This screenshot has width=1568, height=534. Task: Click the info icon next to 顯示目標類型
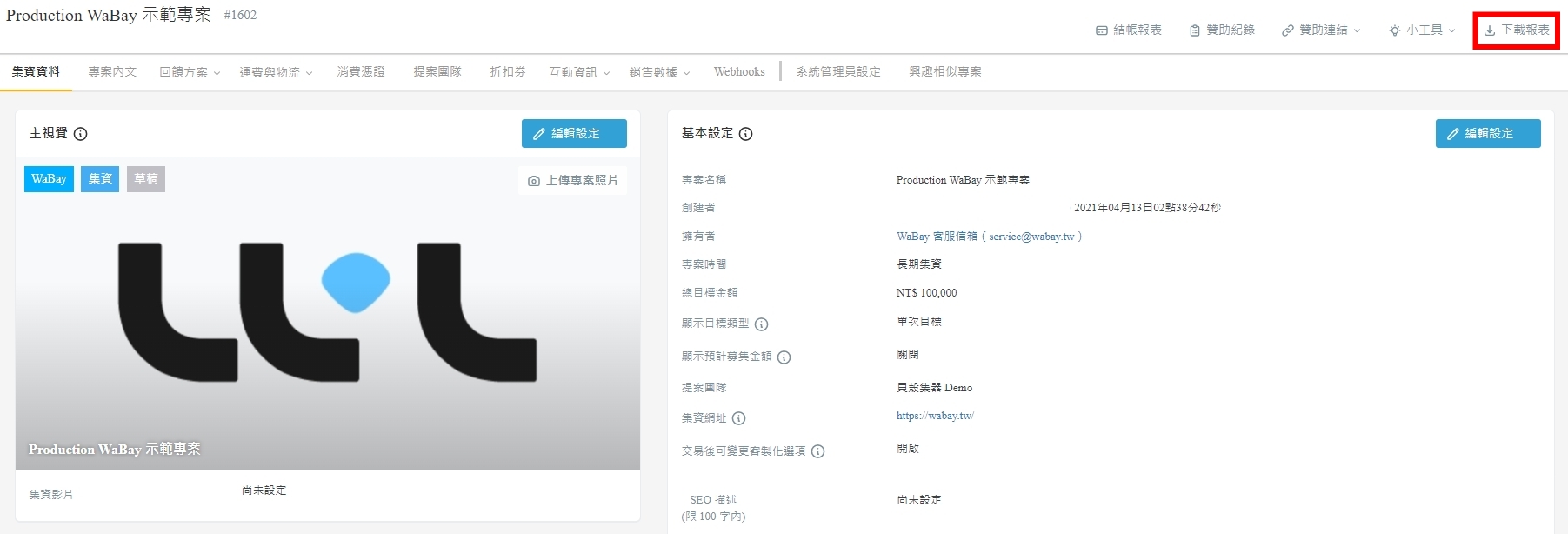[x=762, y=324]
